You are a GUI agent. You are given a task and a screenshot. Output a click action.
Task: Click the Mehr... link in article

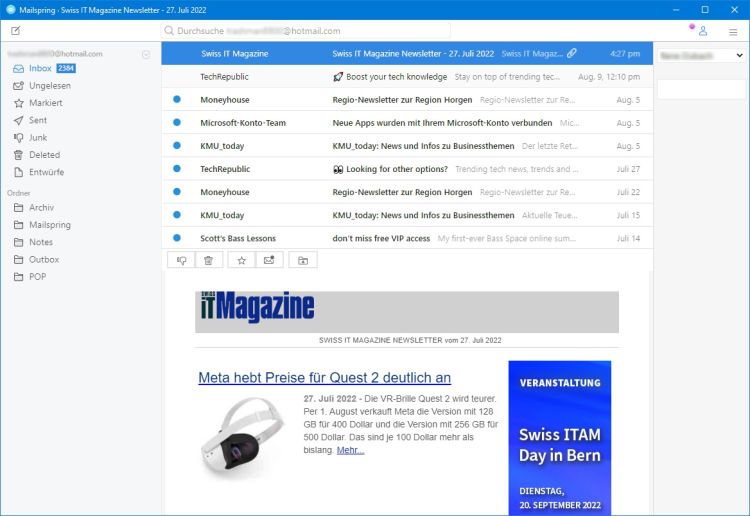(x=350, y=450)
